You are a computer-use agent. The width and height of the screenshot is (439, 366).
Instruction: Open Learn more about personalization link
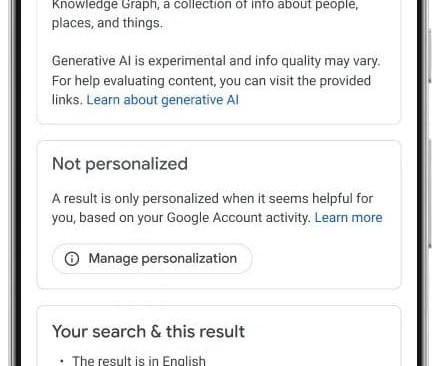(x=348, y=218)
